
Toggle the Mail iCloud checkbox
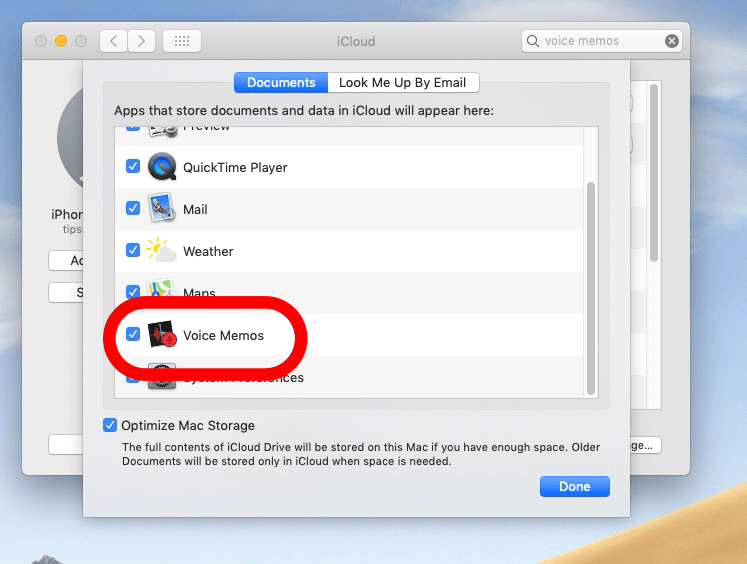point(133,208)
